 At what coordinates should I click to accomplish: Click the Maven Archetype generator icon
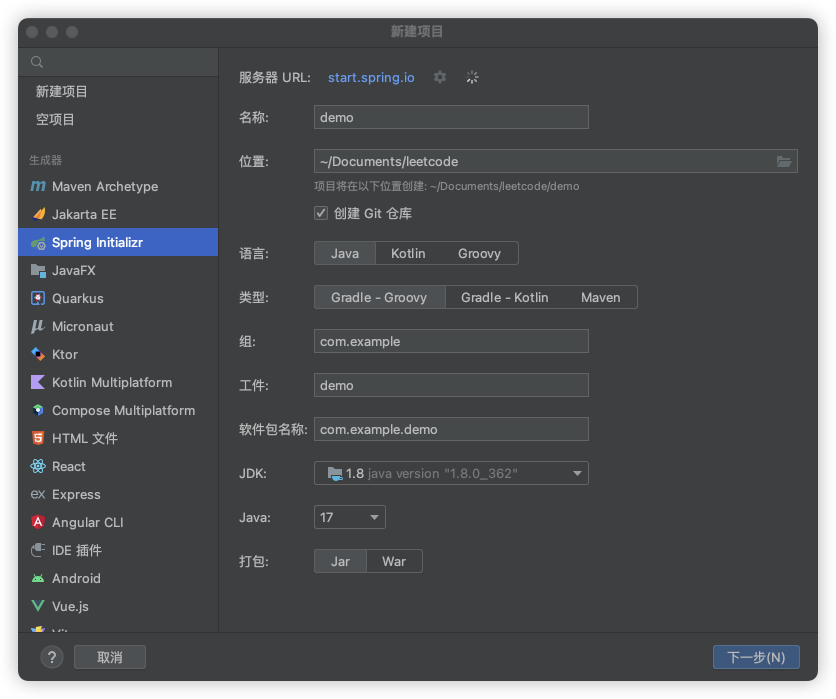pos(38,186)
